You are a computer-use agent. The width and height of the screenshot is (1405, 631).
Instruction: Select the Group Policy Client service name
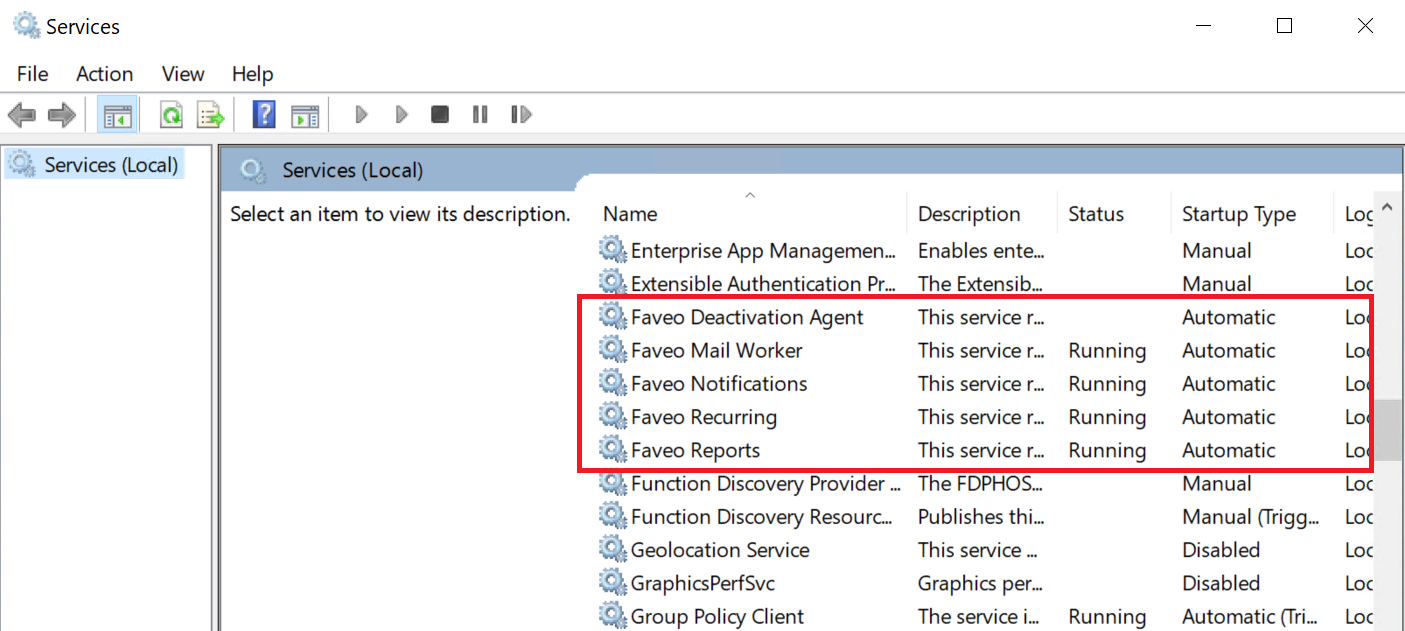pyautogui.click(x=717, y=616)
